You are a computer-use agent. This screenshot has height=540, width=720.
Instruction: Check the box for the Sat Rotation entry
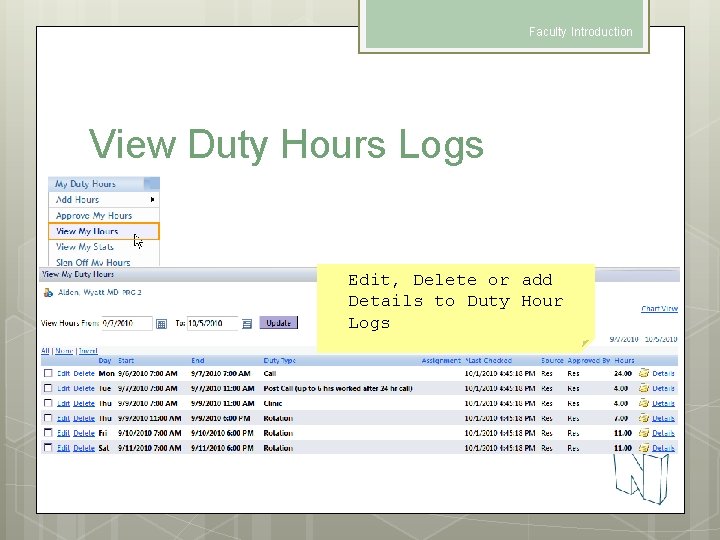coord(48,447)
